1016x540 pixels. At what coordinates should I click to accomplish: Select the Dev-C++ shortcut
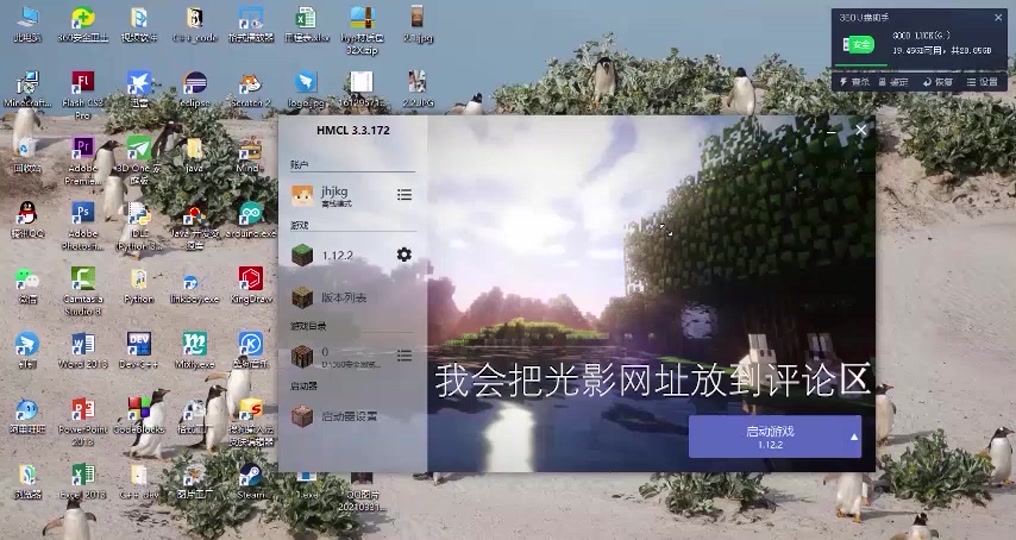(x=139, y=350)
